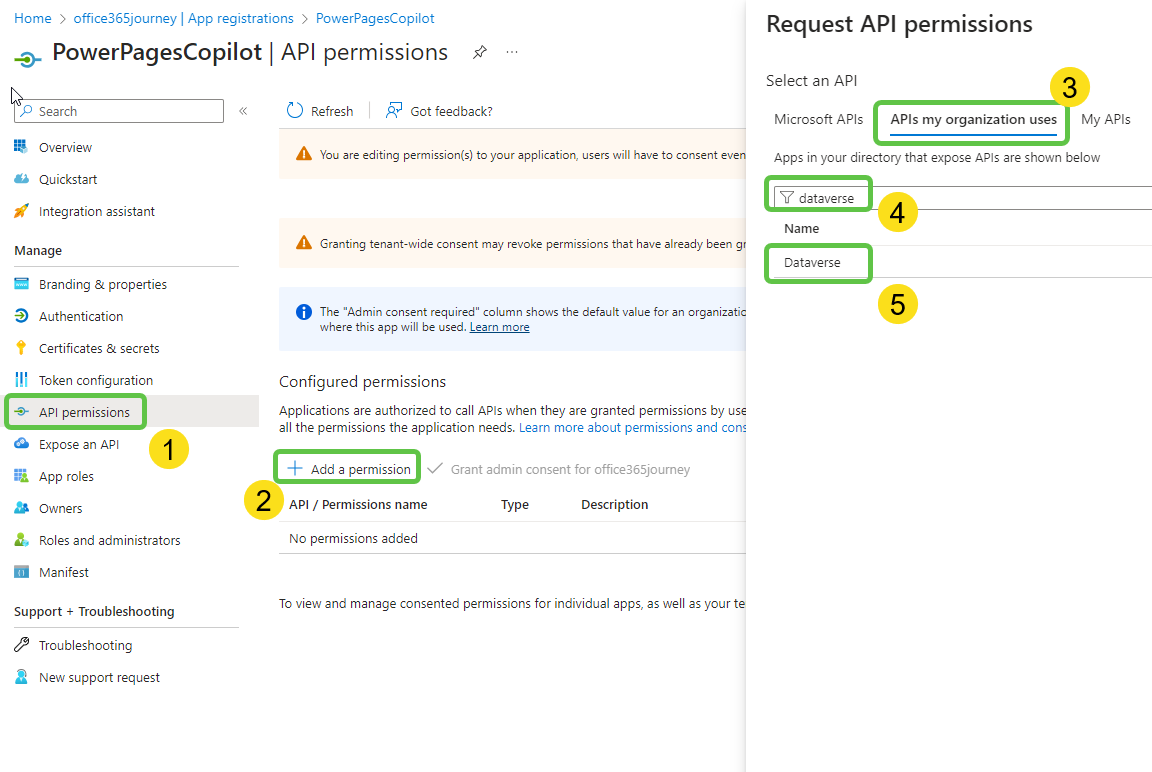Open the Learn more link about admin consent

click(499, 326)
